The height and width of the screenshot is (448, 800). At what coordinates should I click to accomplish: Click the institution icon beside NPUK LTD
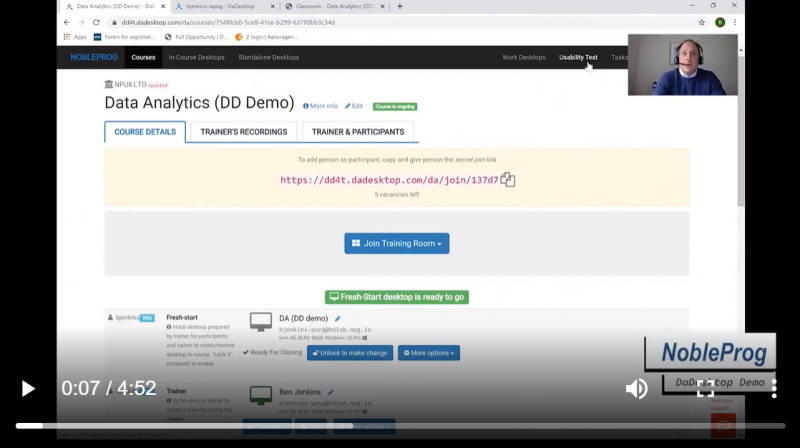click(109, 84)
